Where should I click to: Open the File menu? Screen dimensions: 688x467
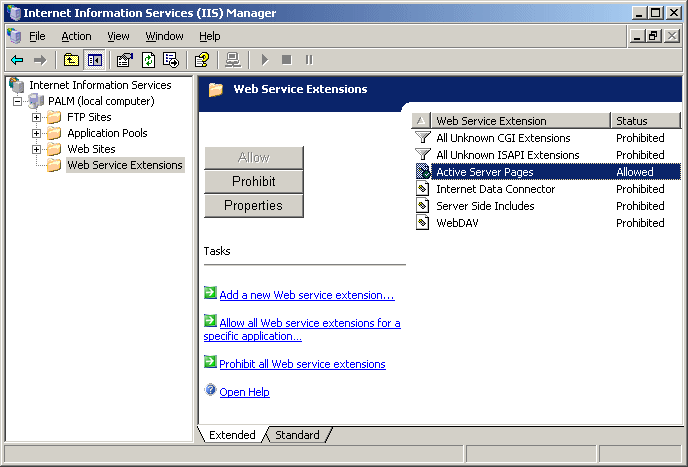coord(37,36)
